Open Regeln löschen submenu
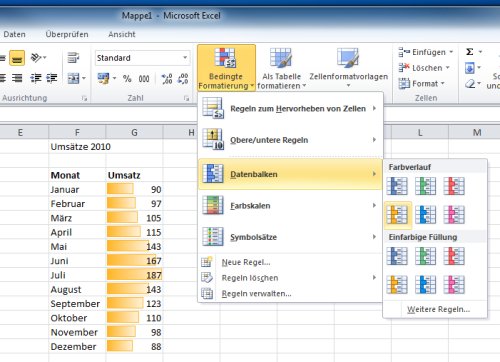The width and height of the screenshot is (500, 362). coord(290,278)
